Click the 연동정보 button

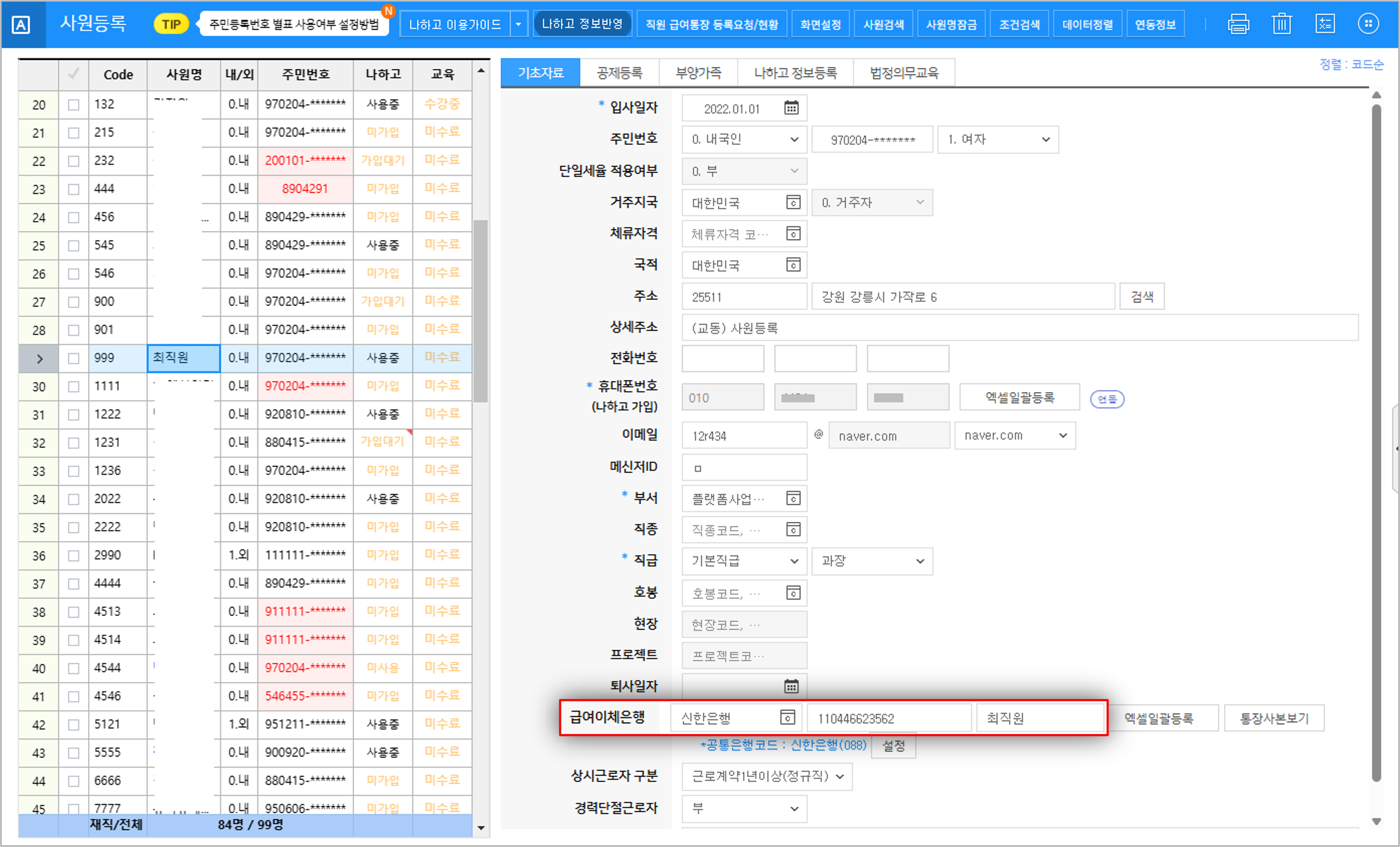pos(1156,24)
